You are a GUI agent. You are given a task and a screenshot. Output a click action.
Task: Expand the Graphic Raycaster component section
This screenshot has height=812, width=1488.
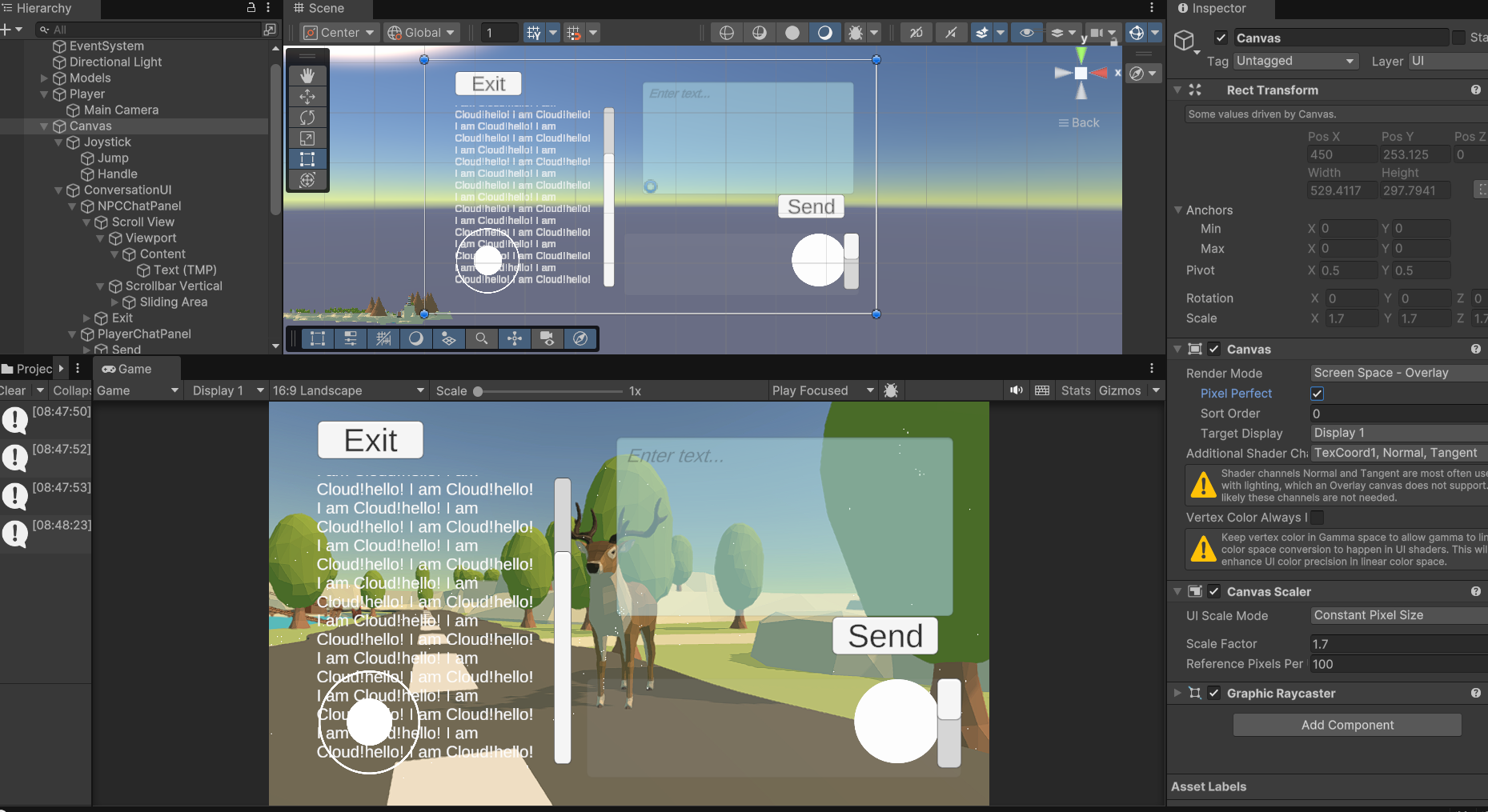click(x=1177, y=693)
